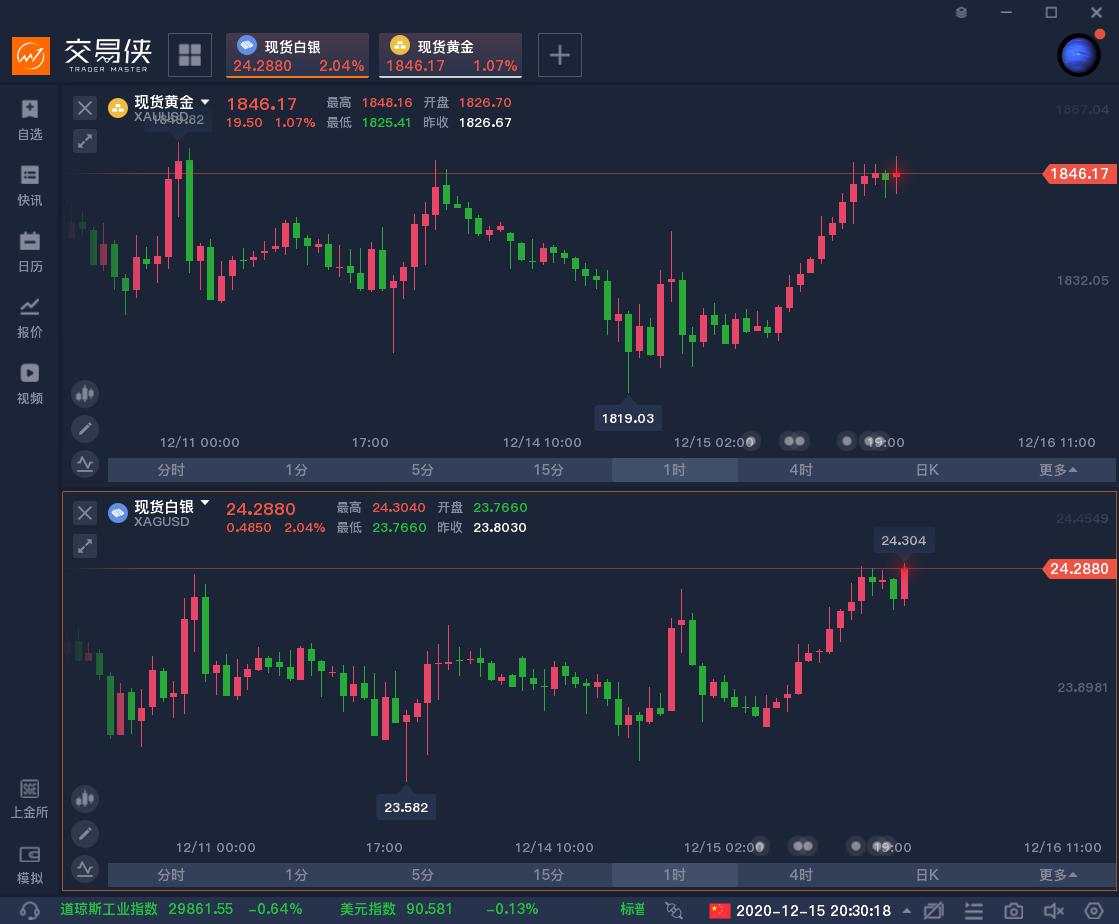Select the silver chart drawing pencil tool
The height and width of the screenshot is (924, 1119).
[x=85, y=833]
